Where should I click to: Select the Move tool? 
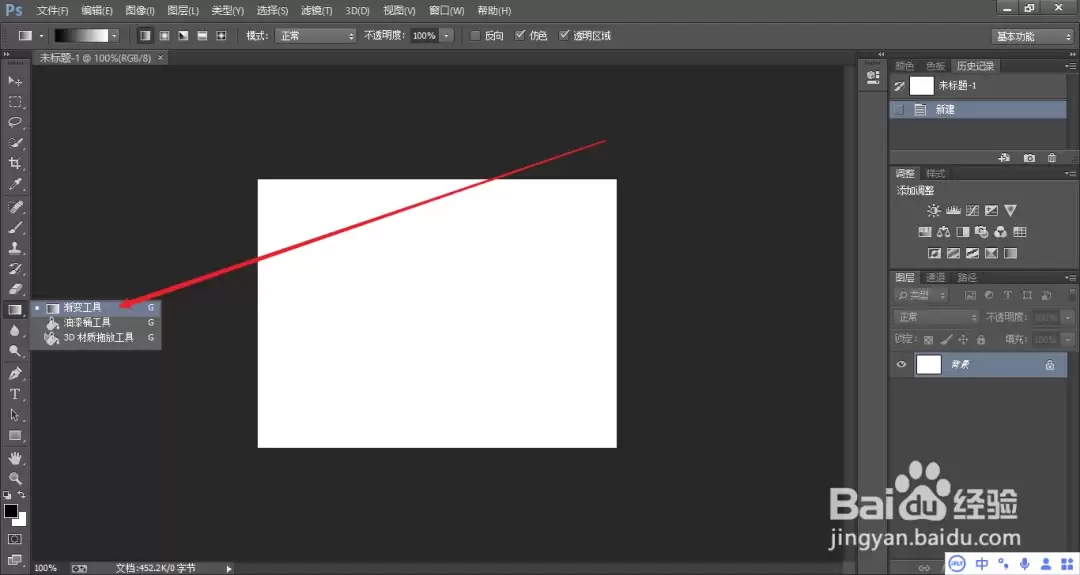coord(14,81)
